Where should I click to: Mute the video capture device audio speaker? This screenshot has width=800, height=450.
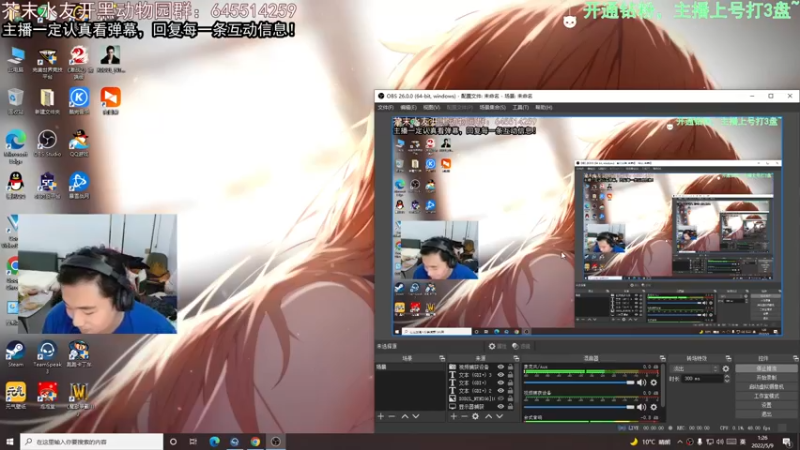pos(641,407)
